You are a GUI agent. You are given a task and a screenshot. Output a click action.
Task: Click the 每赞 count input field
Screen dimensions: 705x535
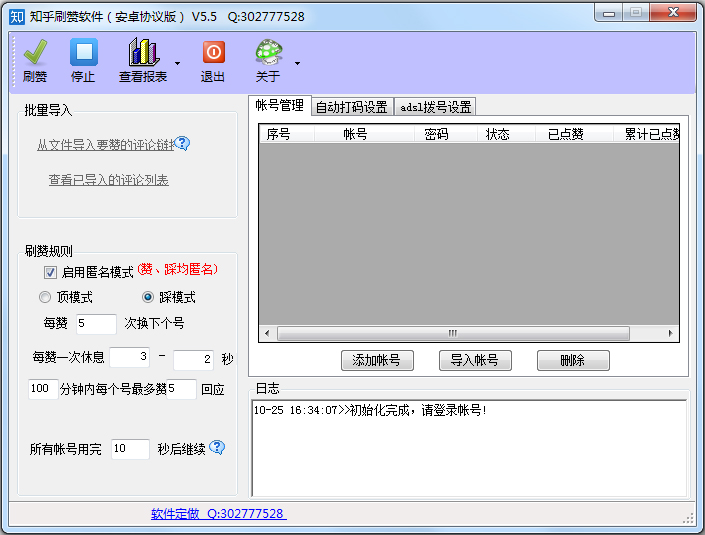pos(96,324)
